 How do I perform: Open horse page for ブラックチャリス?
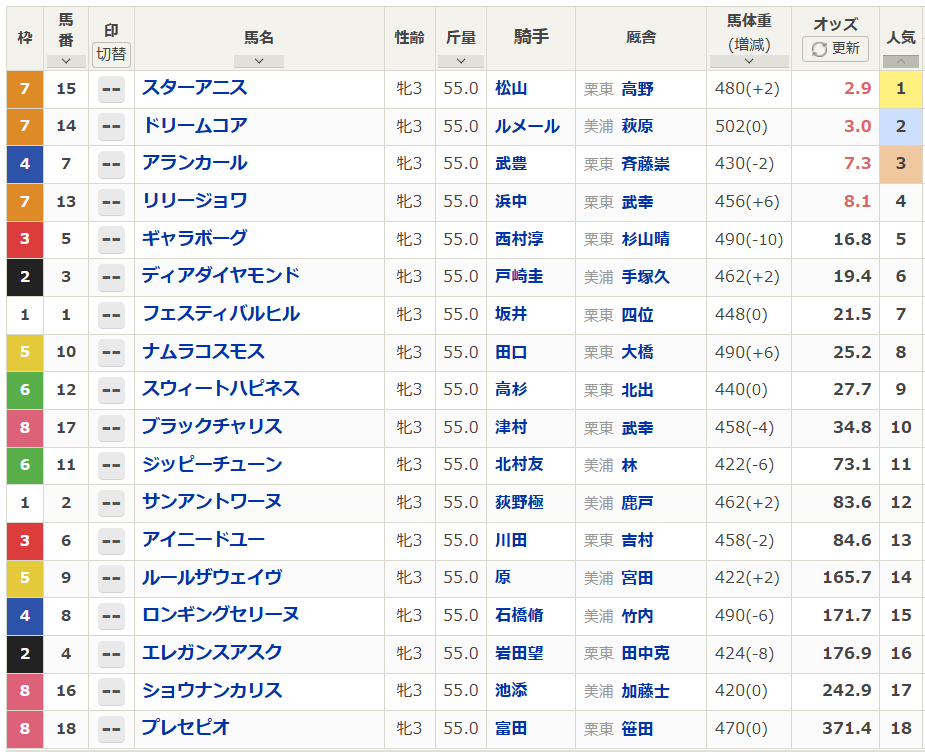pos(212,426)
